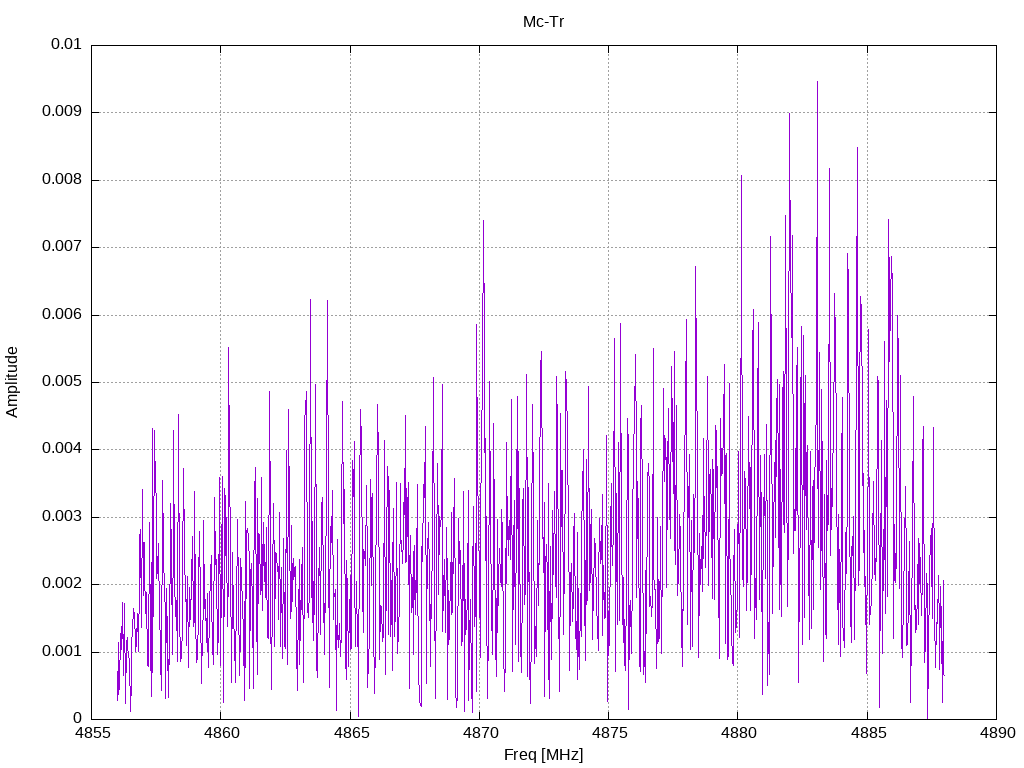This screenshot has width=1024, height=768.
Task: Click the x-axis value 4870
Action: (479, 733)
